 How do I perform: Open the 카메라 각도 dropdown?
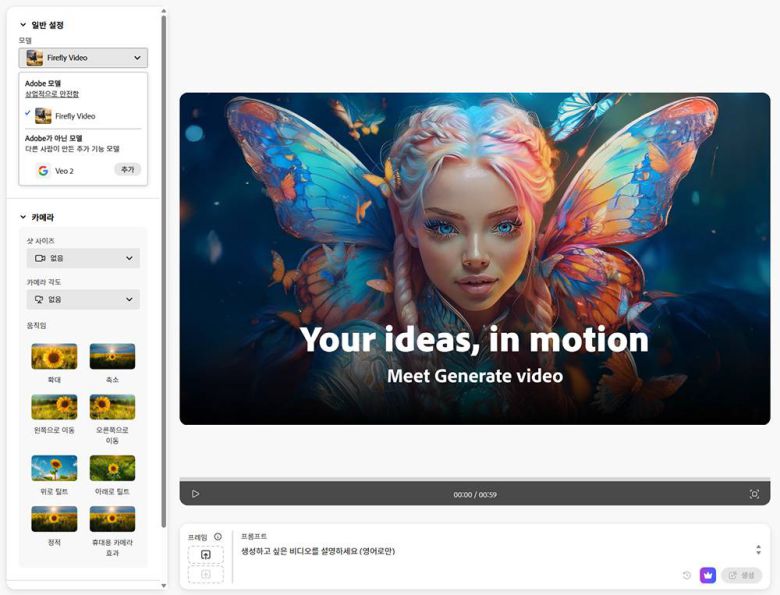(83, 299)
